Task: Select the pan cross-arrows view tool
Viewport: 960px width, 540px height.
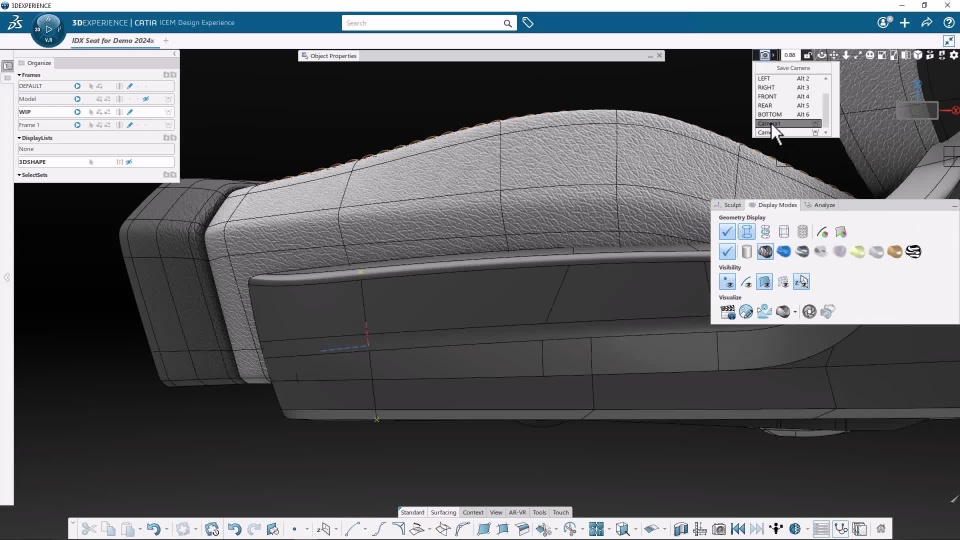Action: [x=834, y=55]
